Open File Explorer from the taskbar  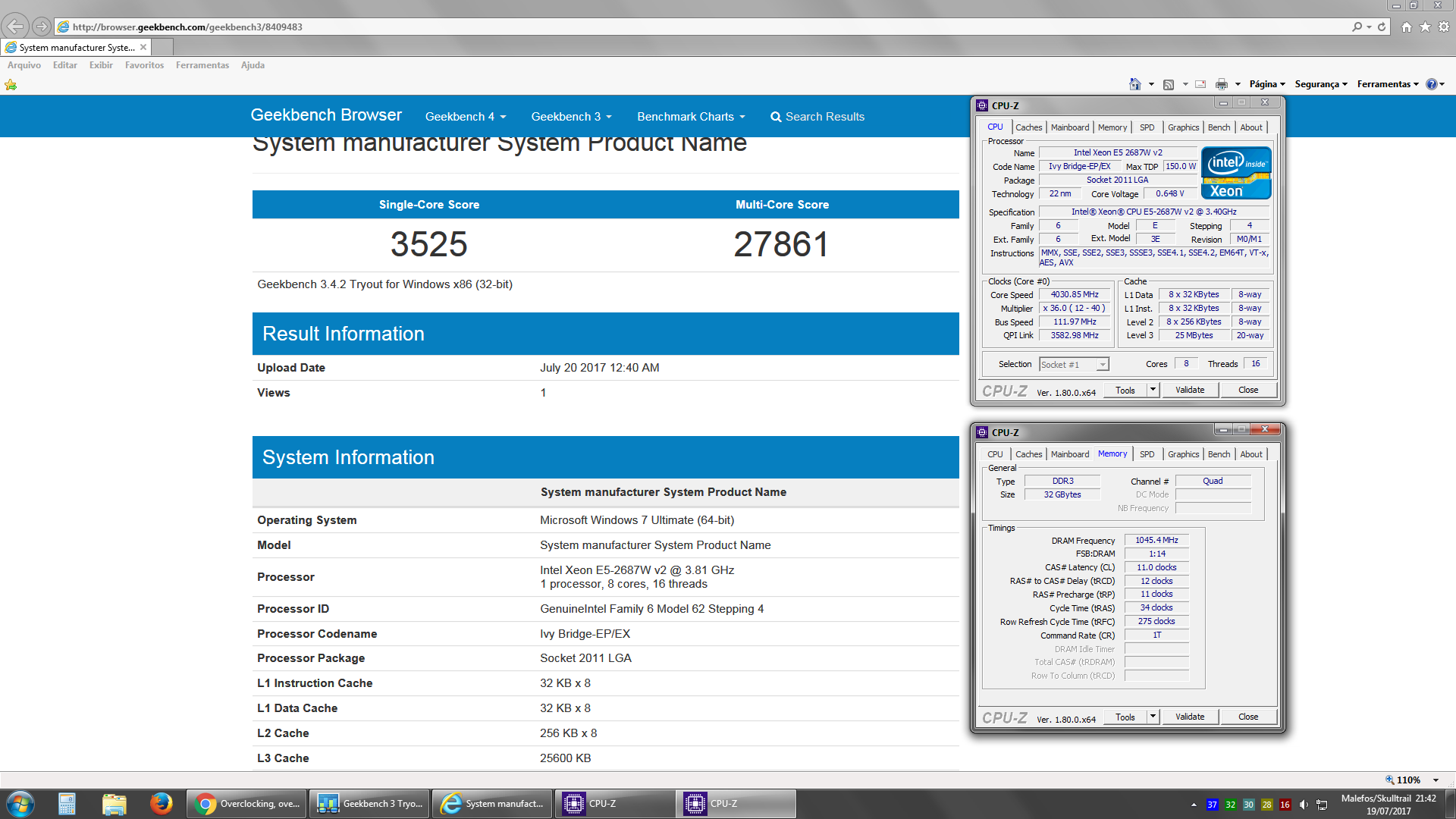tap(114, 804)
